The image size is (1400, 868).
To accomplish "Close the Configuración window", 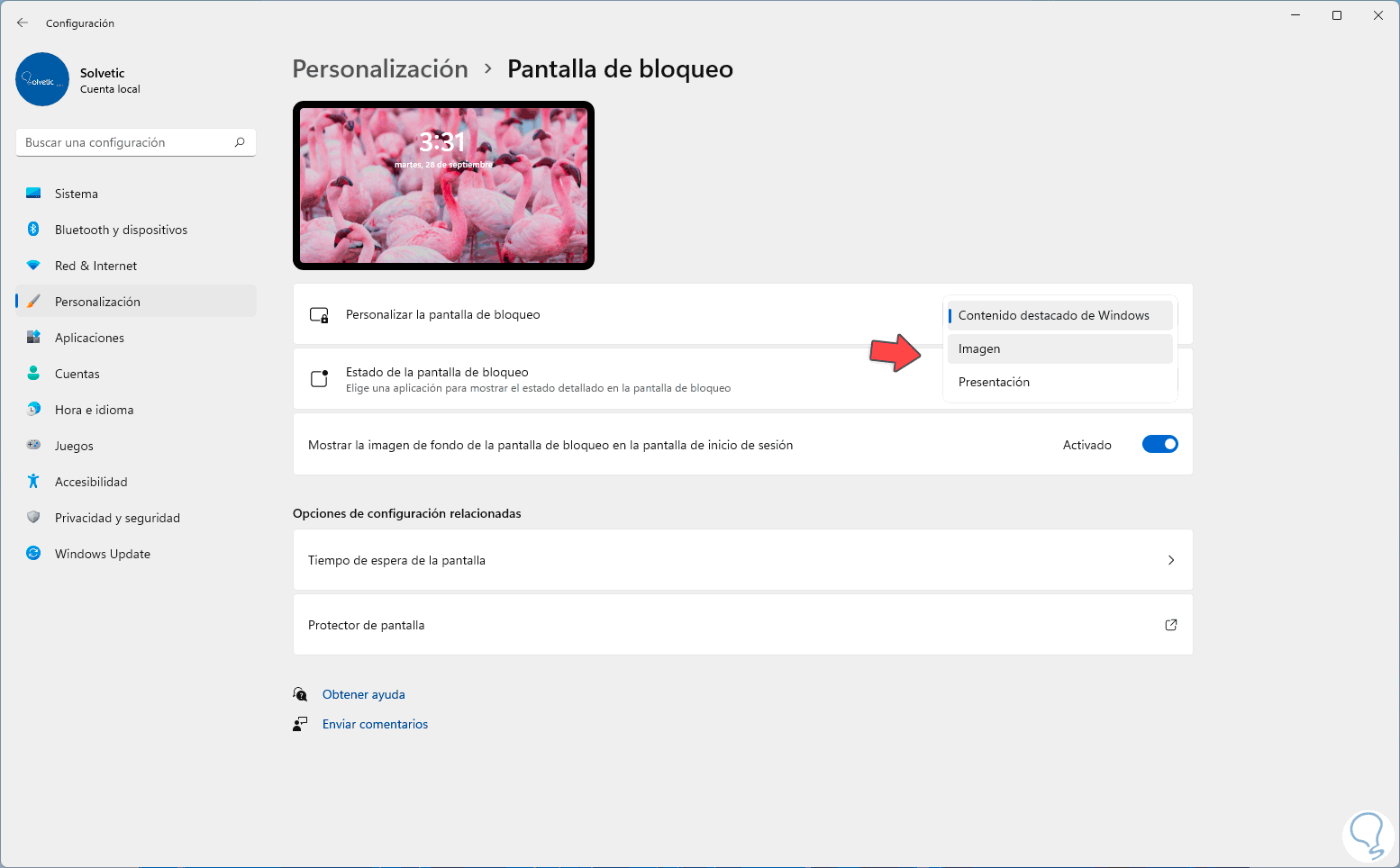I will tap(1378, 15).
